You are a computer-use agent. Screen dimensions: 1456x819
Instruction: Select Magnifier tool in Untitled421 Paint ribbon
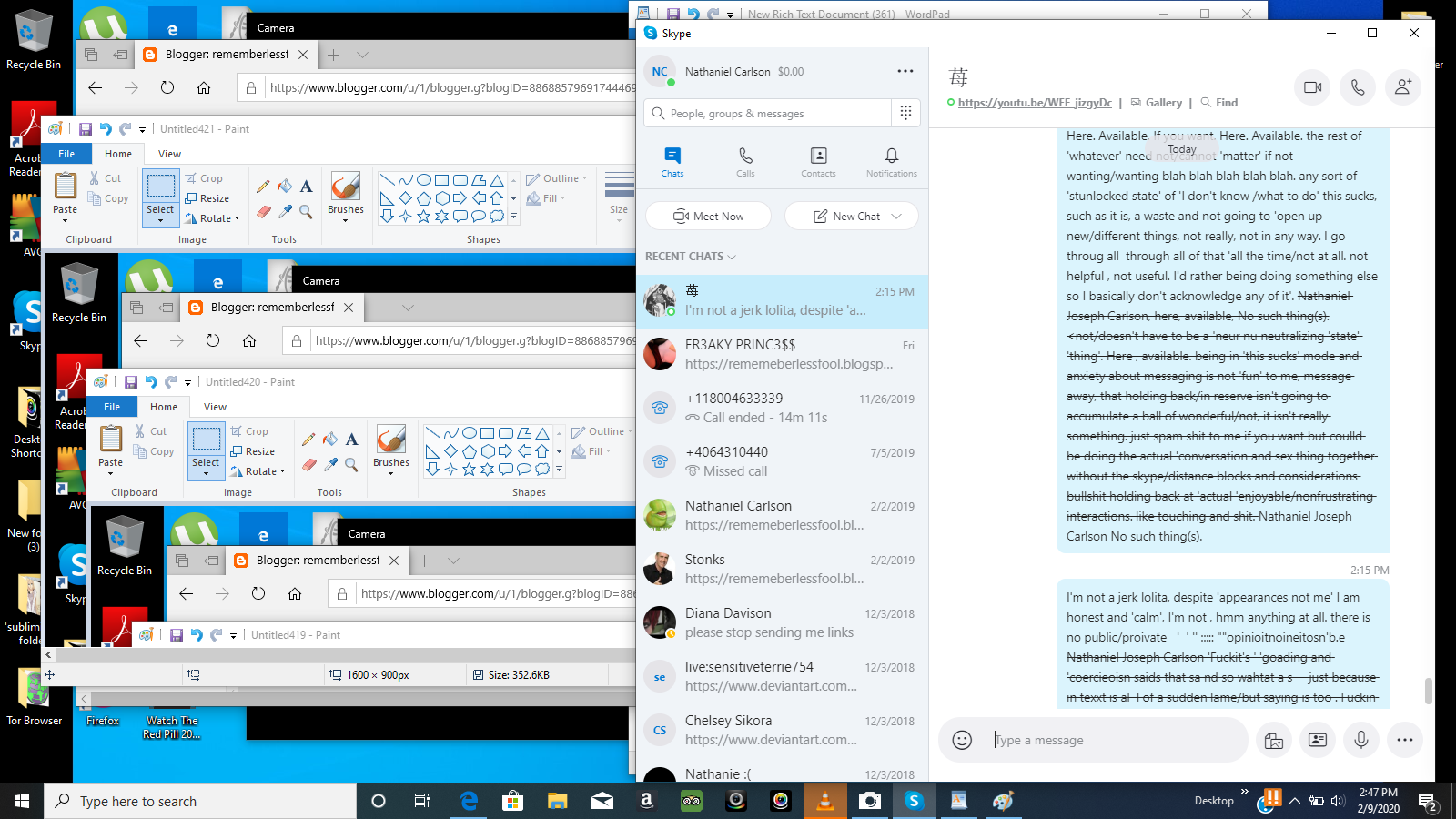pyautogui.click(x=307, y=212)
